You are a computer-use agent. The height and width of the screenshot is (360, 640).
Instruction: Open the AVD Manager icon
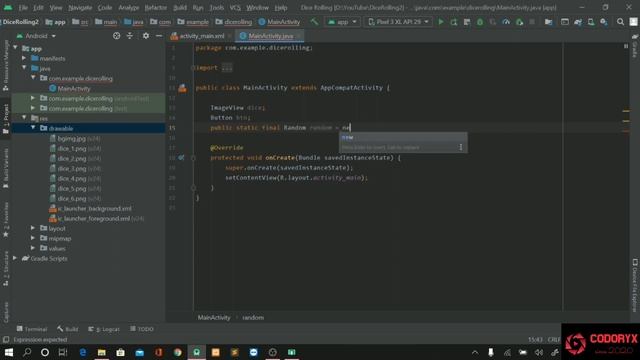591,22
